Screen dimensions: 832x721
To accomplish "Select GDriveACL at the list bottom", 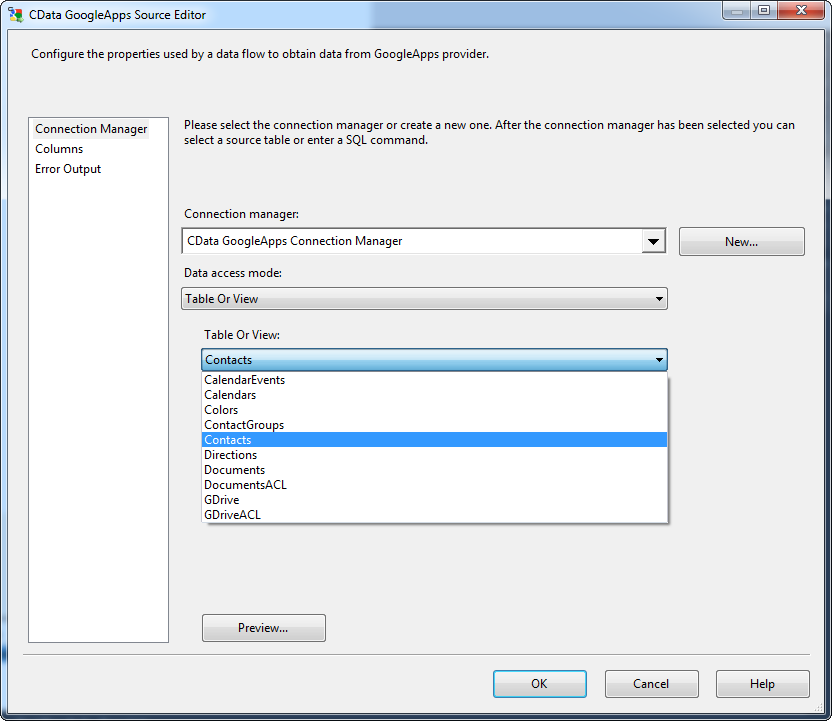I will point(232,515).
